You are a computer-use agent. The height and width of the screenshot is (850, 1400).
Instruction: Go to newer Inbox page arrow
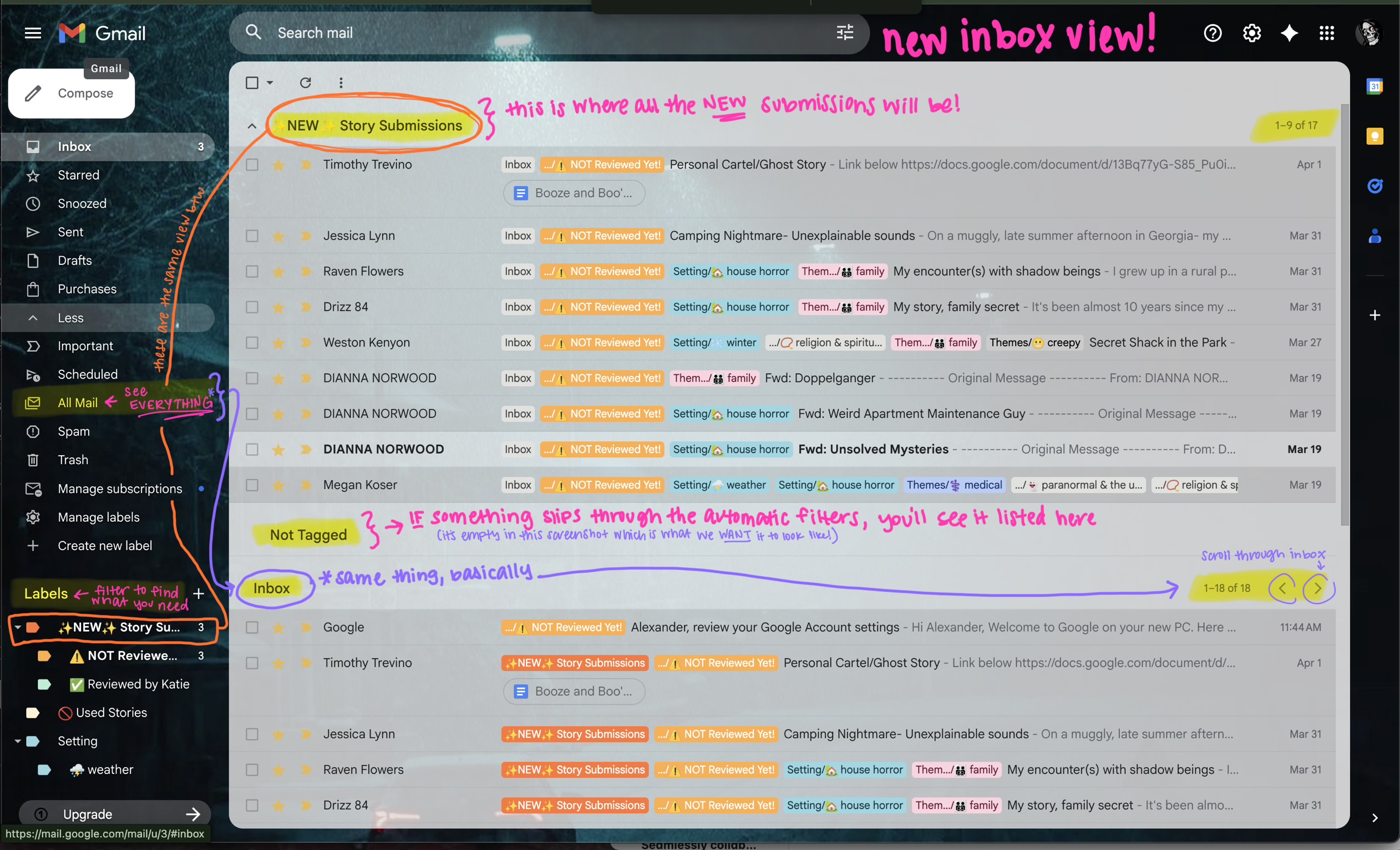(x=1282, y=588)
